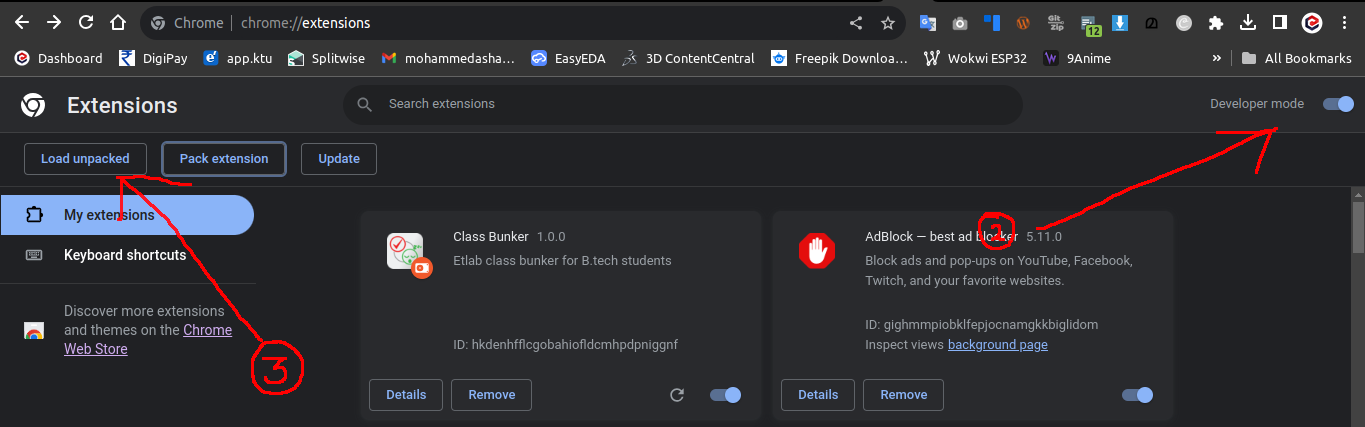
Task: Disable the AdBlock extension toggle
Action: [1138, 395]
